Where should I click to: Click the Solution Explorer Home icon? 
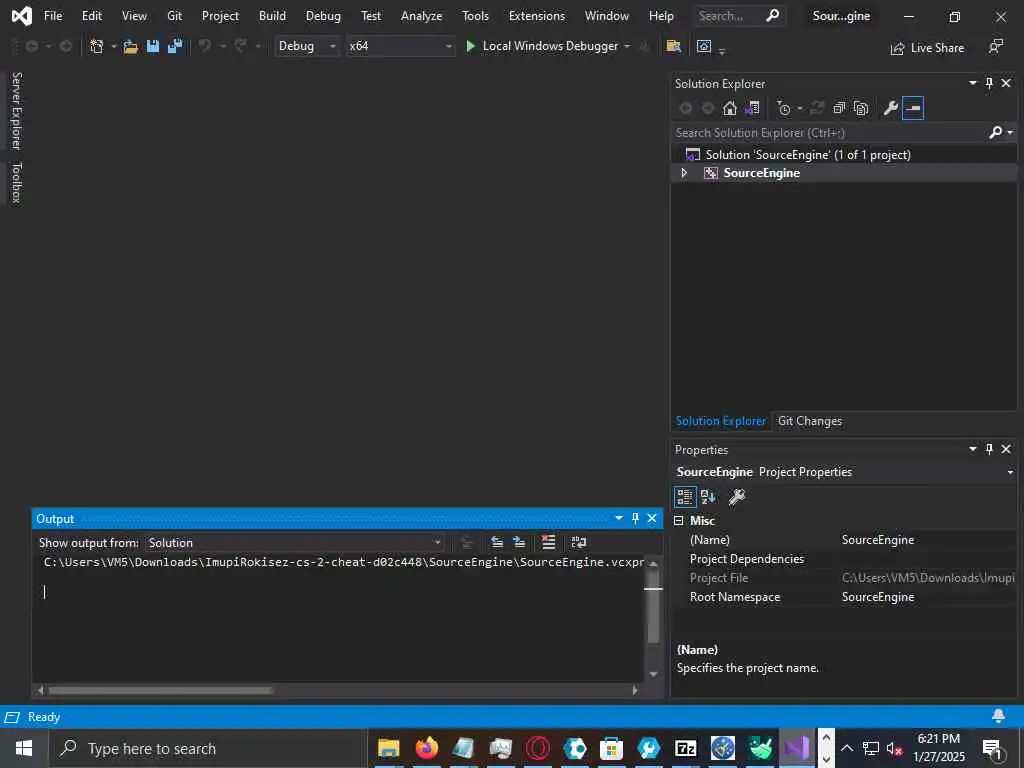[x=729, y=108]
